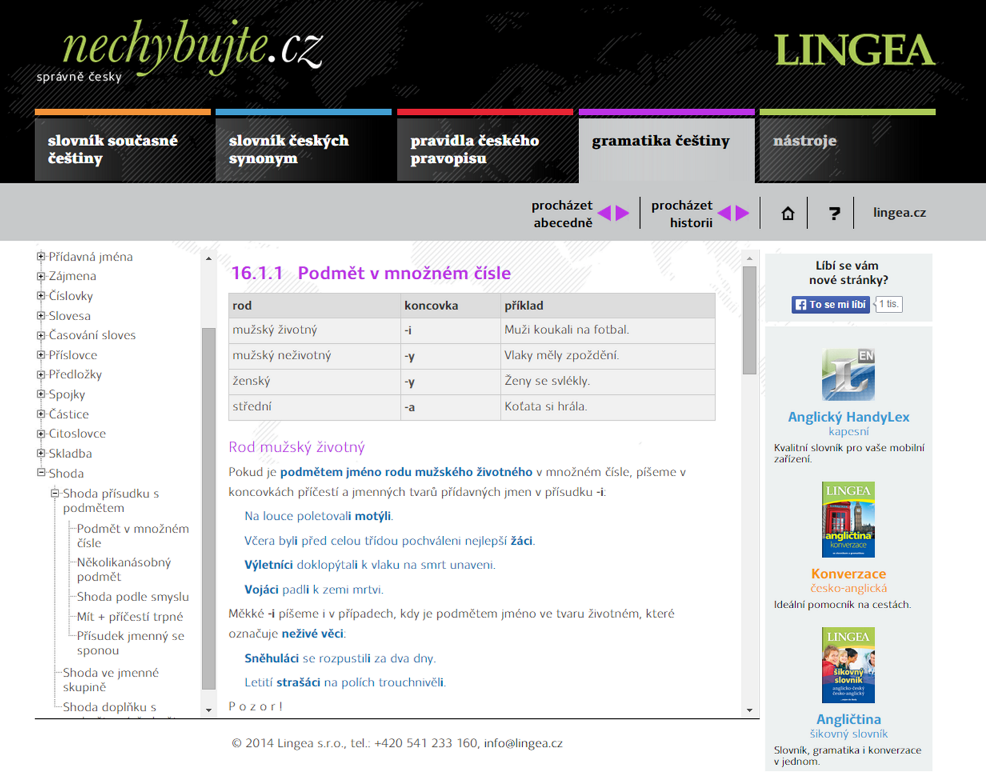
Task: Select 'Shoda podle smyslu' in the tree
Action: click(133, 597)
